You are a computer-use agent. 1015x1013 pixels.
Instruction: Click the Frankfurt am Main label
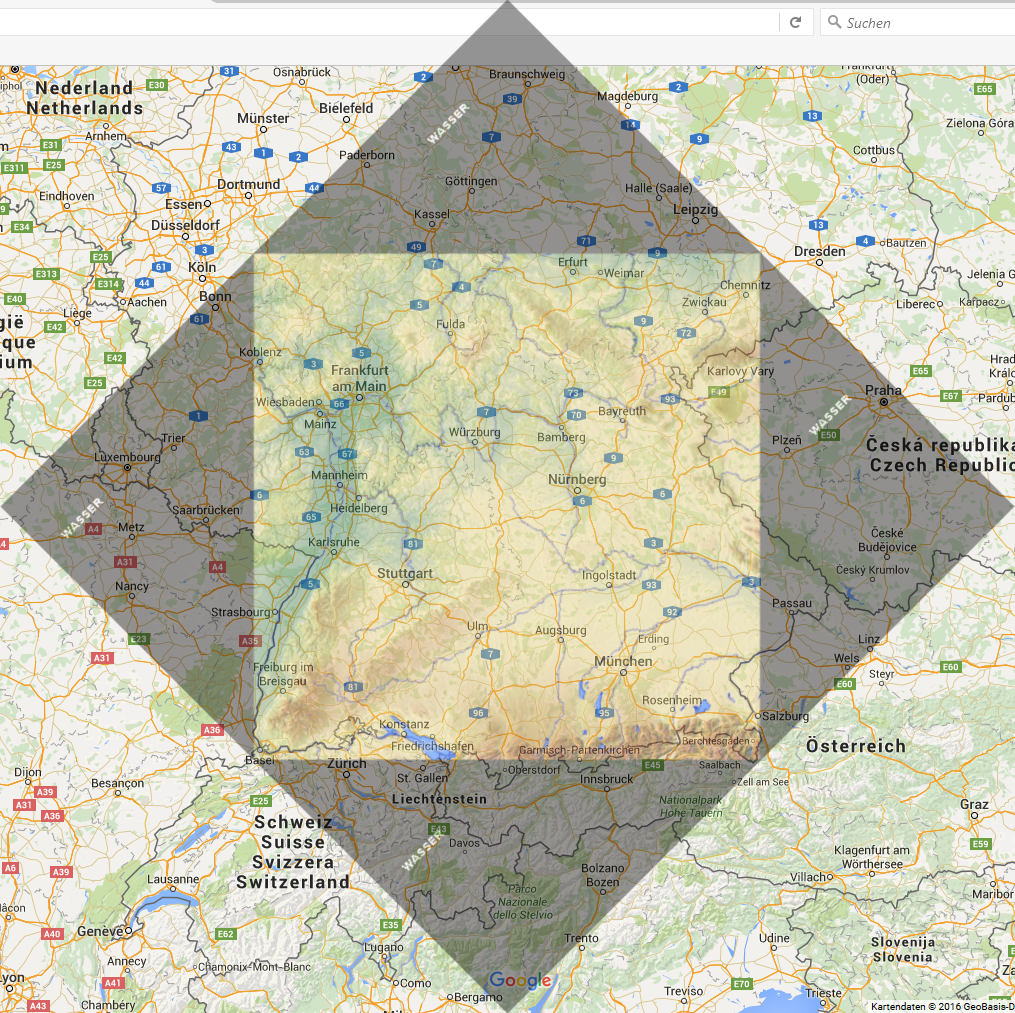pos(358,379)
